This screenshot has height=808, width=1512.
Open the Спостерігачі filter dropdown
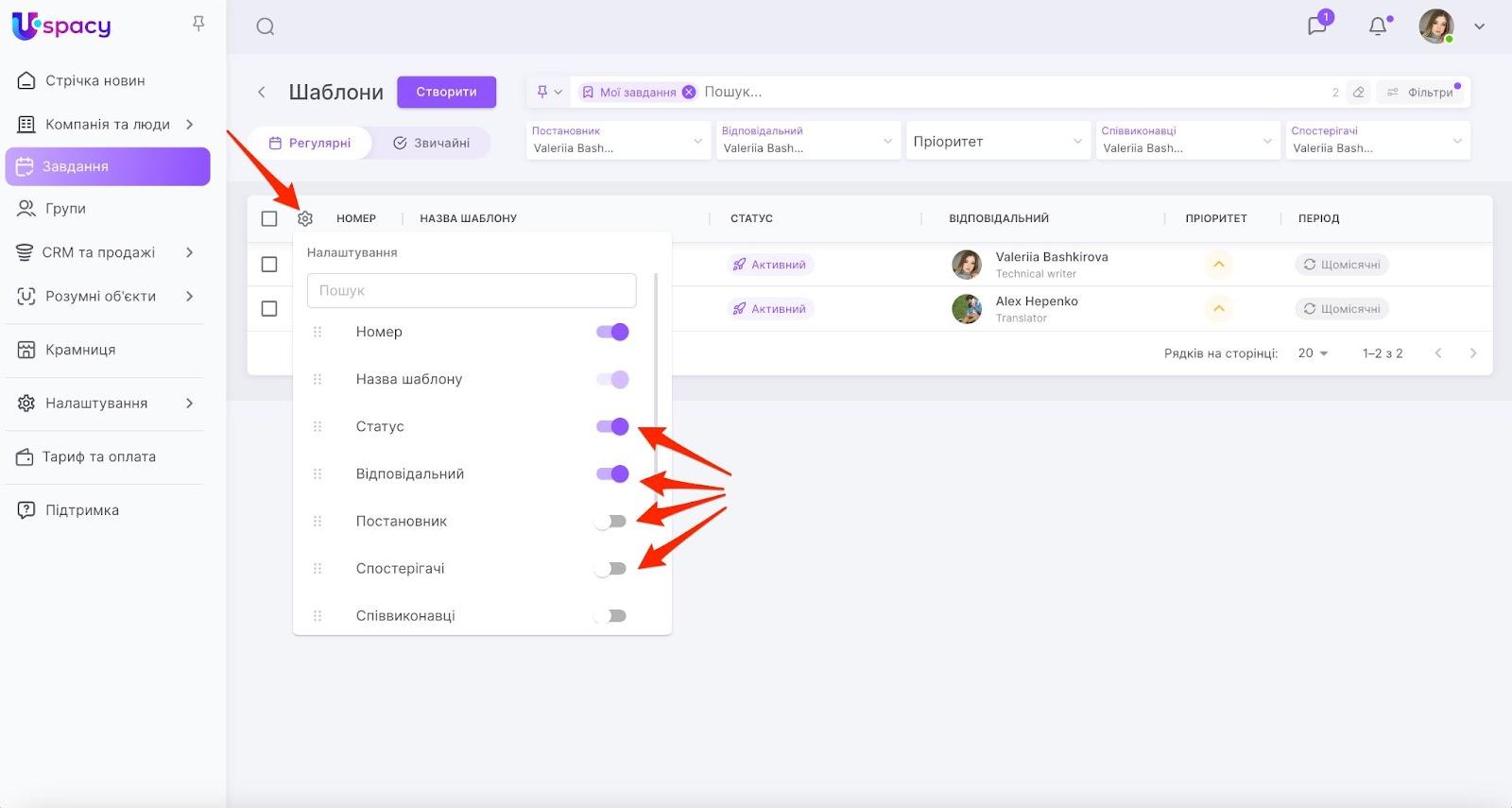click(1378, 141)
